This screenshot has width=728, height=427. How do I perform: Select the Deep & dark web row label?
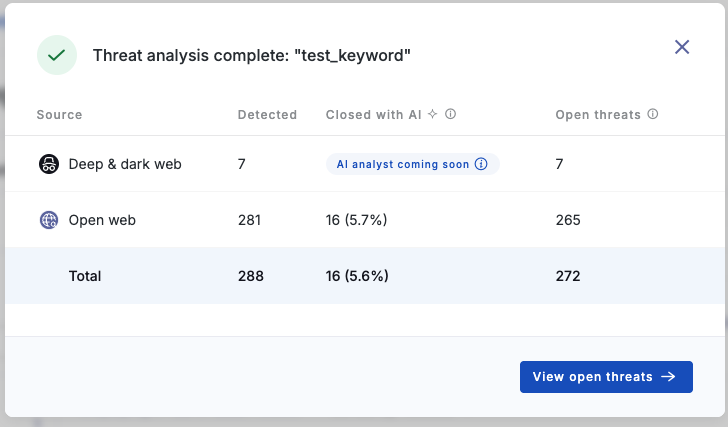click(125, 164)
